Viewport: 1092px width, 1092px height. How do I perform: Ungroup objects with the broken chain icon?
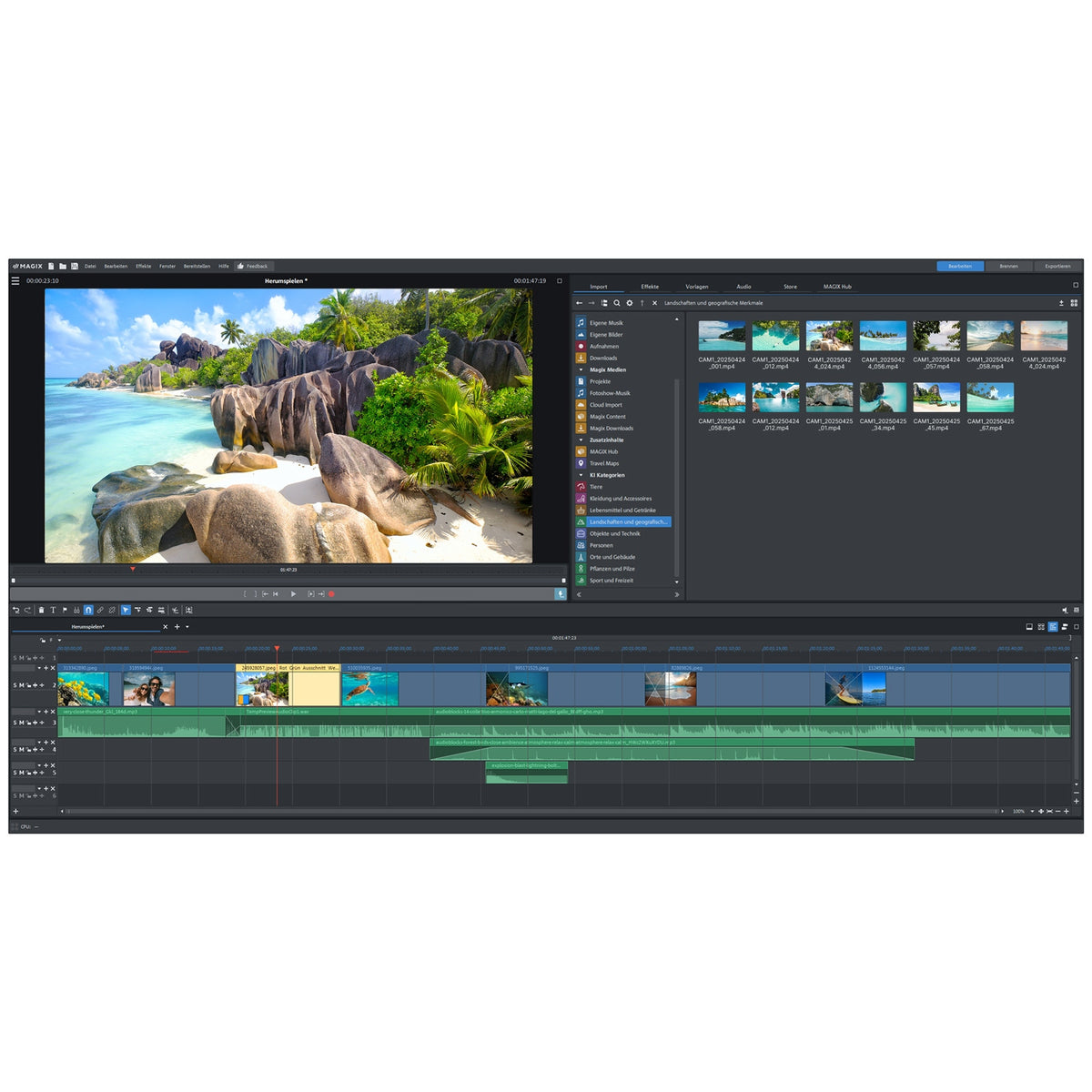(x=112, y=610)
